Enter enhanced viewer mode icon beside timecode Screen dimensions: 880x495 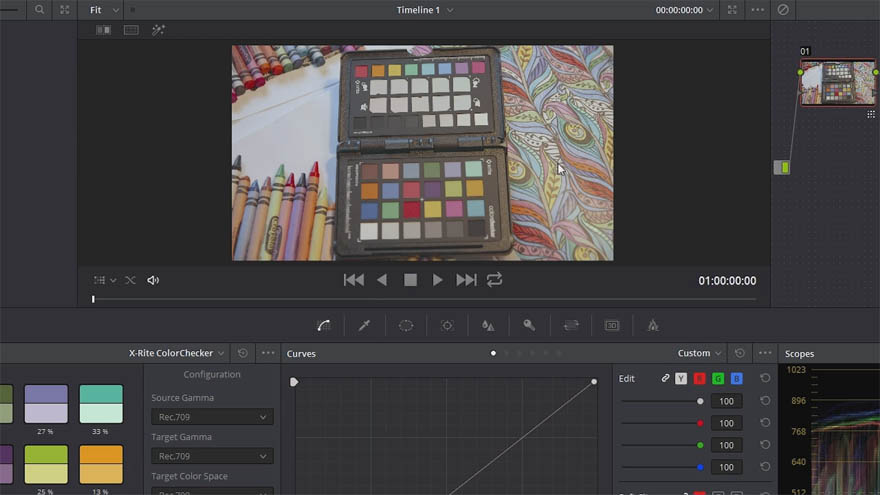pyautogui.click(x=732, y=10)
